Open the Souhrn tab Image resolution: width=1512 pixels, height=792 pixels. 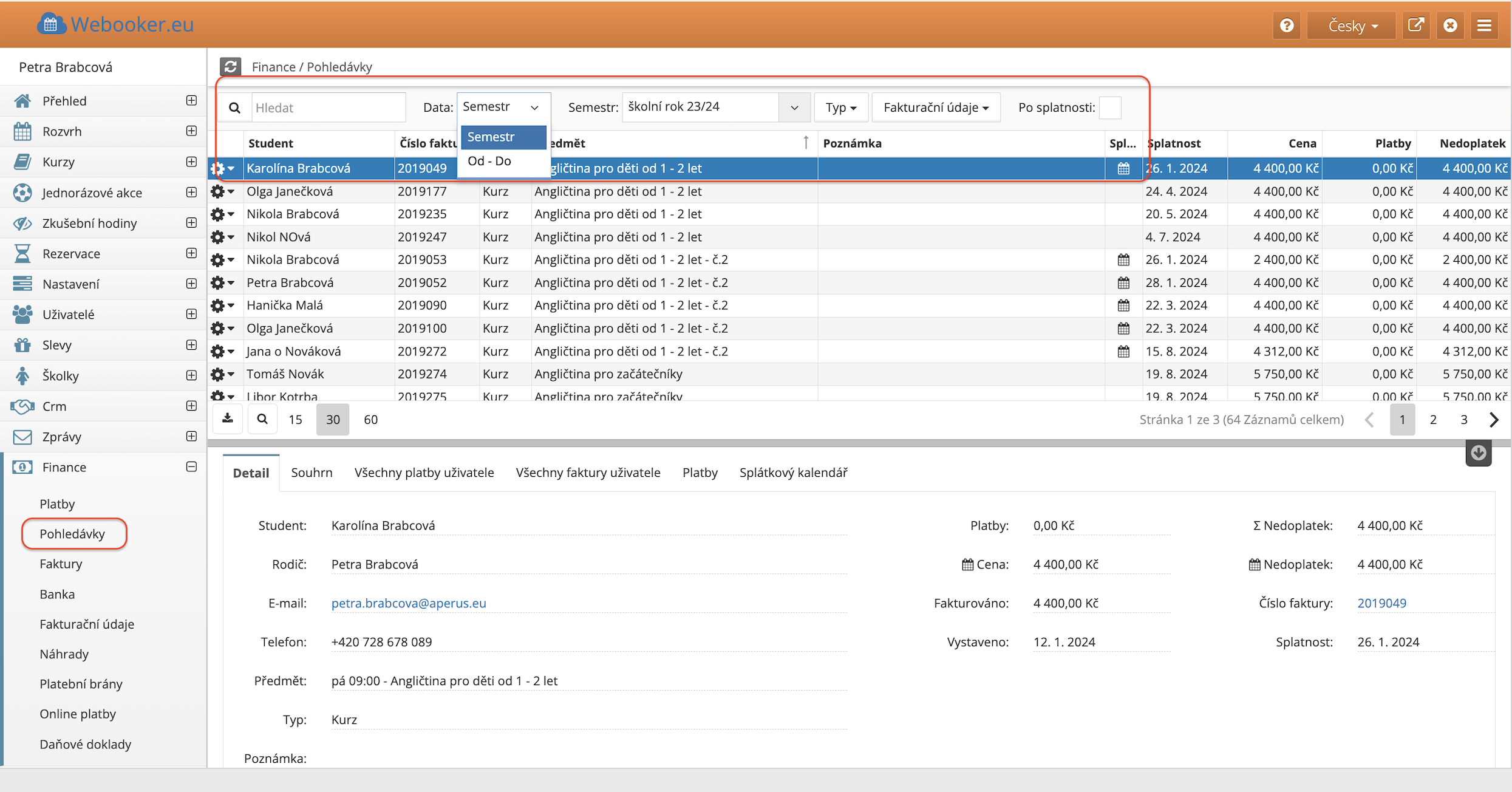tap(312, 473)
